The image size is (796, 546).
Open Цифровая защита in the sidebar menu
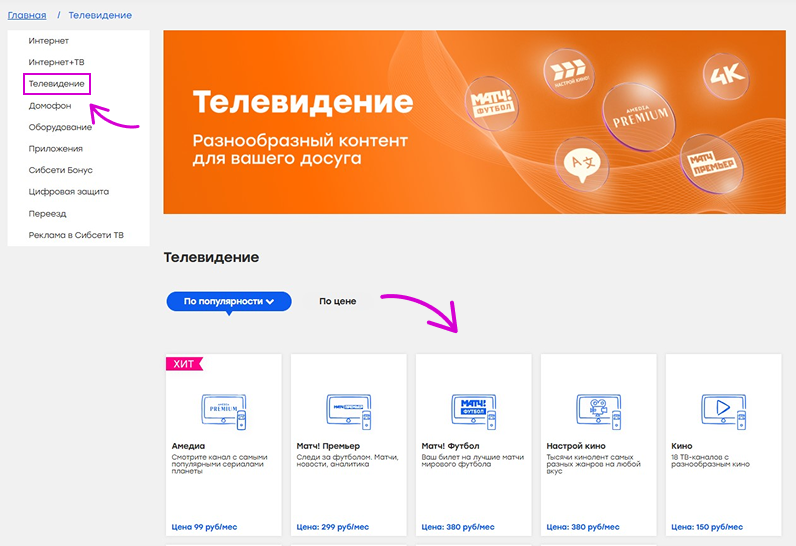(x=69, y=192)
